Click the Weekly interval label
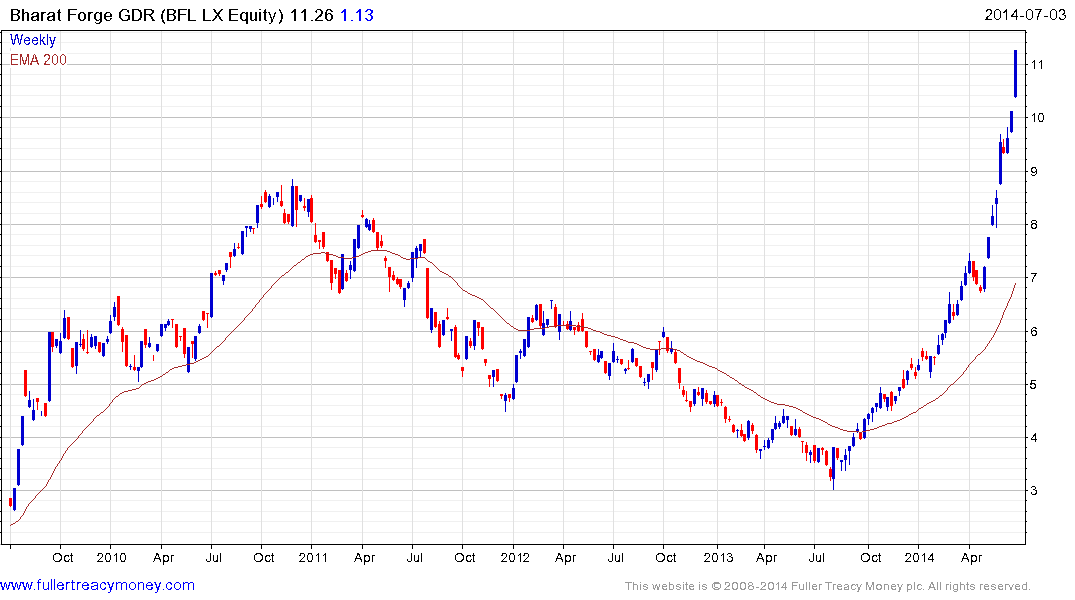The image size is (1075, 600). (x=33, y=40)
